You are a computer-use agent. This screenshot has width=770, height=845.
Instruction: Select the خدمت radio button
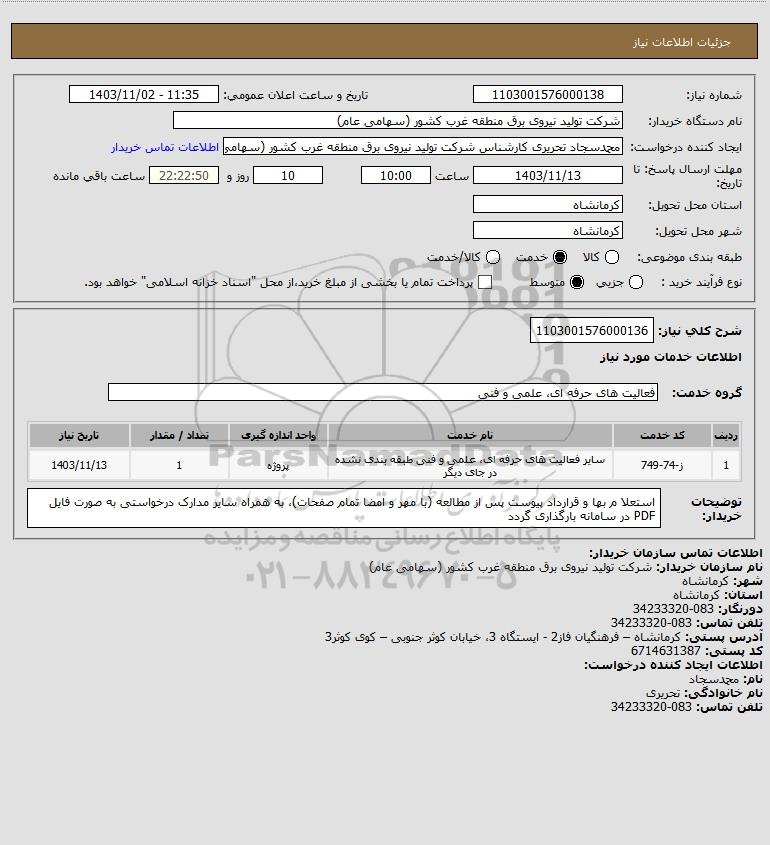560,258
